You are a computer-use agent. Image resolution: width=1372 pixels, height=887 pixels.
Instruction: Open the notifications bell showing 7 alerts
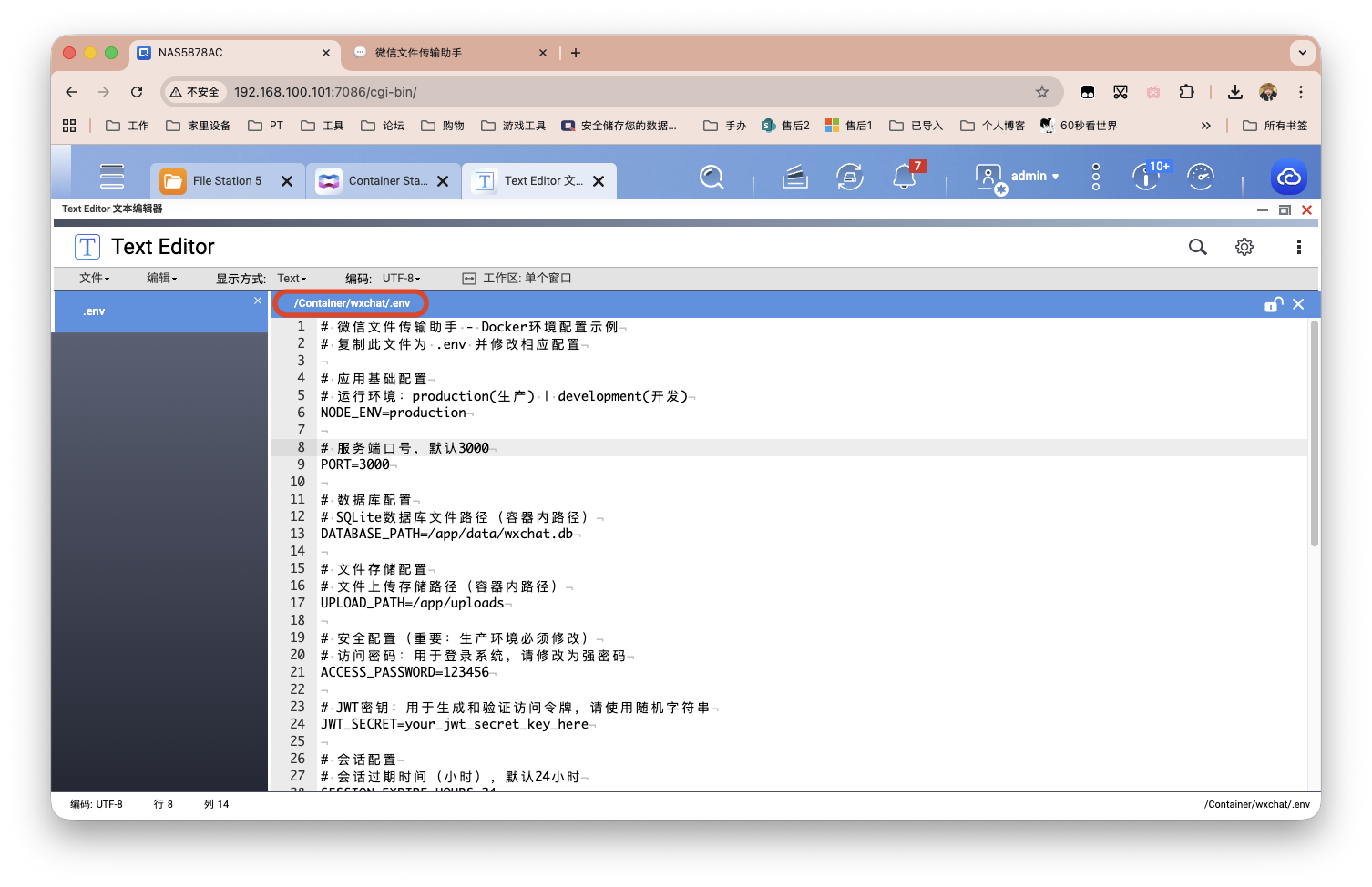(x=905, y=178)
